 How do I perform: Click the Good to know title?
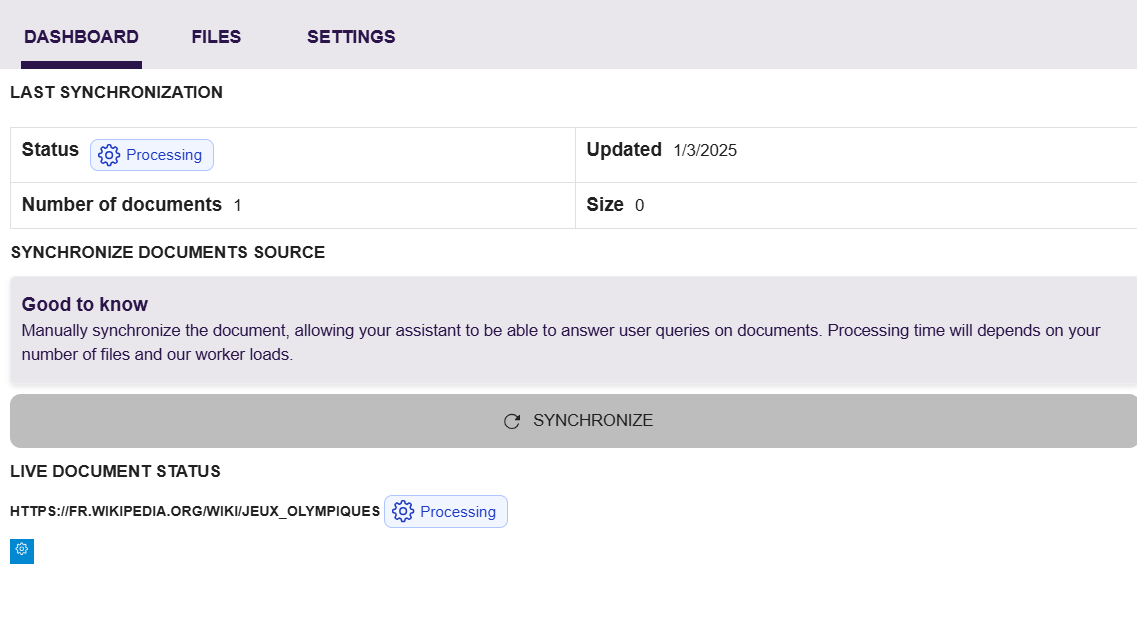pyautogui.click(x=85, y=304)
